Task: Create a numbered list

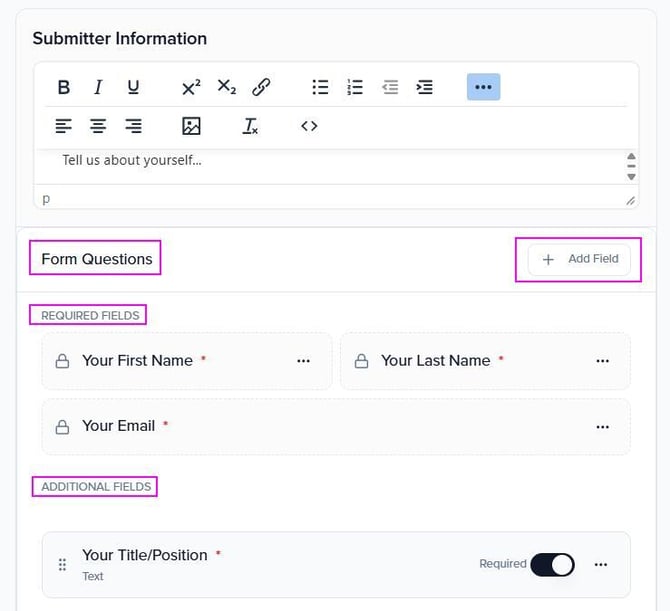Action: click(355, 87)
